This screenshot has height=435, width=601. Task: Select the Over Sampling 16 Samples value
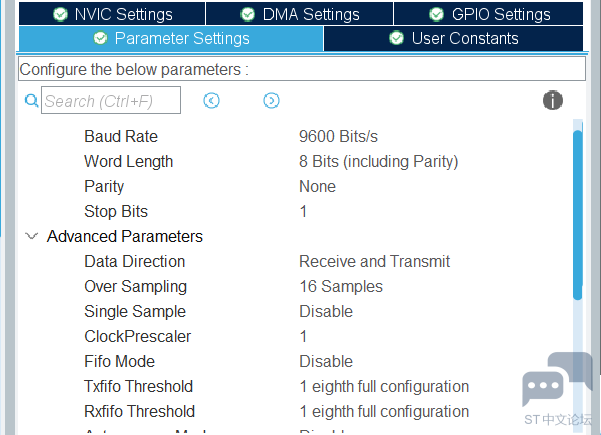coord(341,286)
